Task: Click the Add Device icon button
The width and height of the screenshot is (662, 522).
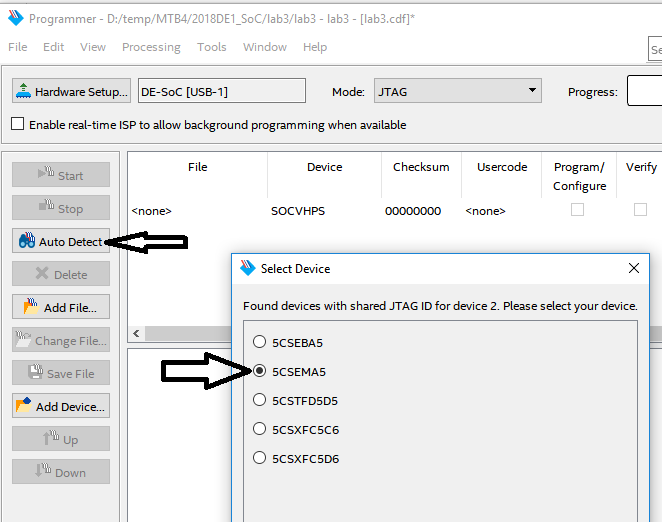Action: 24,406
